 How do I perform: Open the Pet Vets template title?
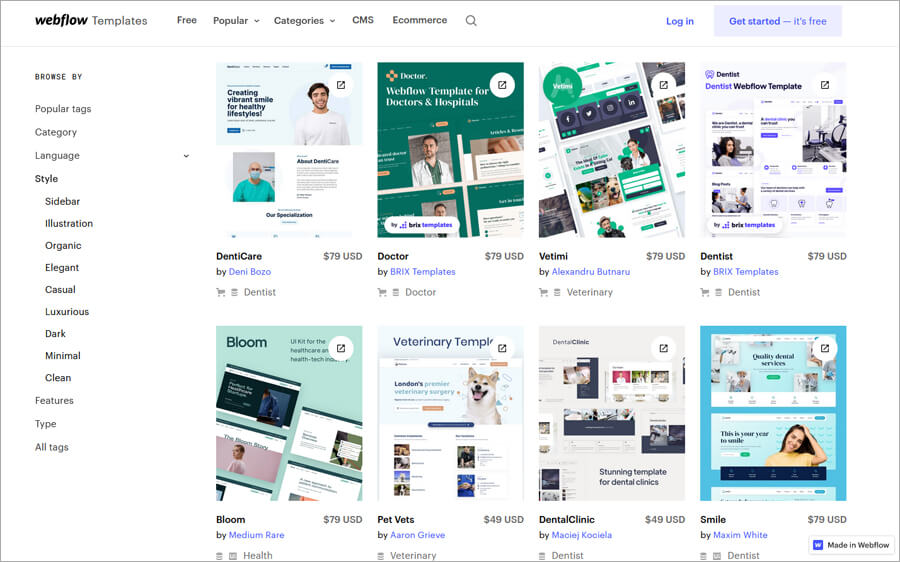click(x=395, y=520)
